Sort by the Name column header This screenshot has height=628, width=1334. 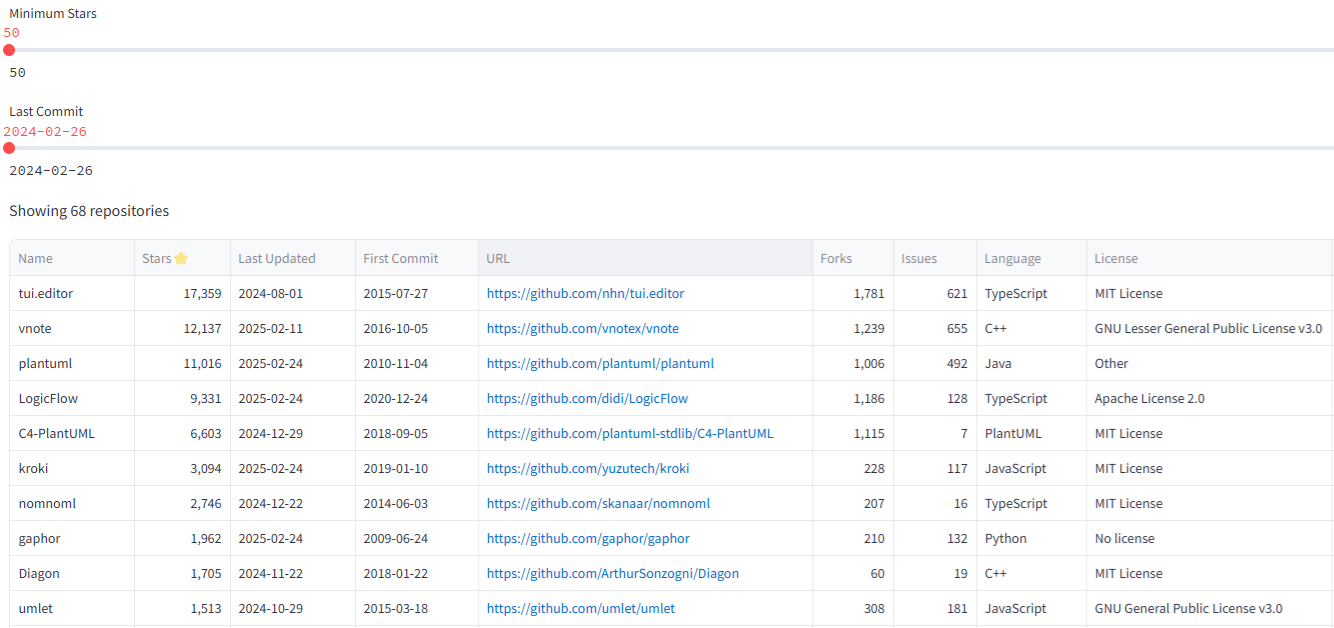pyautogui.click(x=72, y=258)
